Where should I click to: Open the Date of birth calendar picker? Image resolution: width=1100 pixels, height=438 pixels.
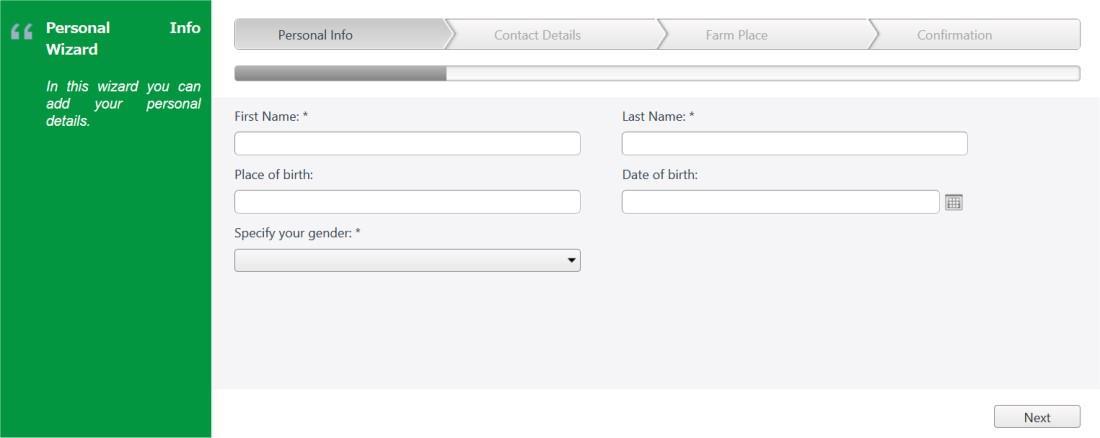pyautogui.click(x=953, y=202)
